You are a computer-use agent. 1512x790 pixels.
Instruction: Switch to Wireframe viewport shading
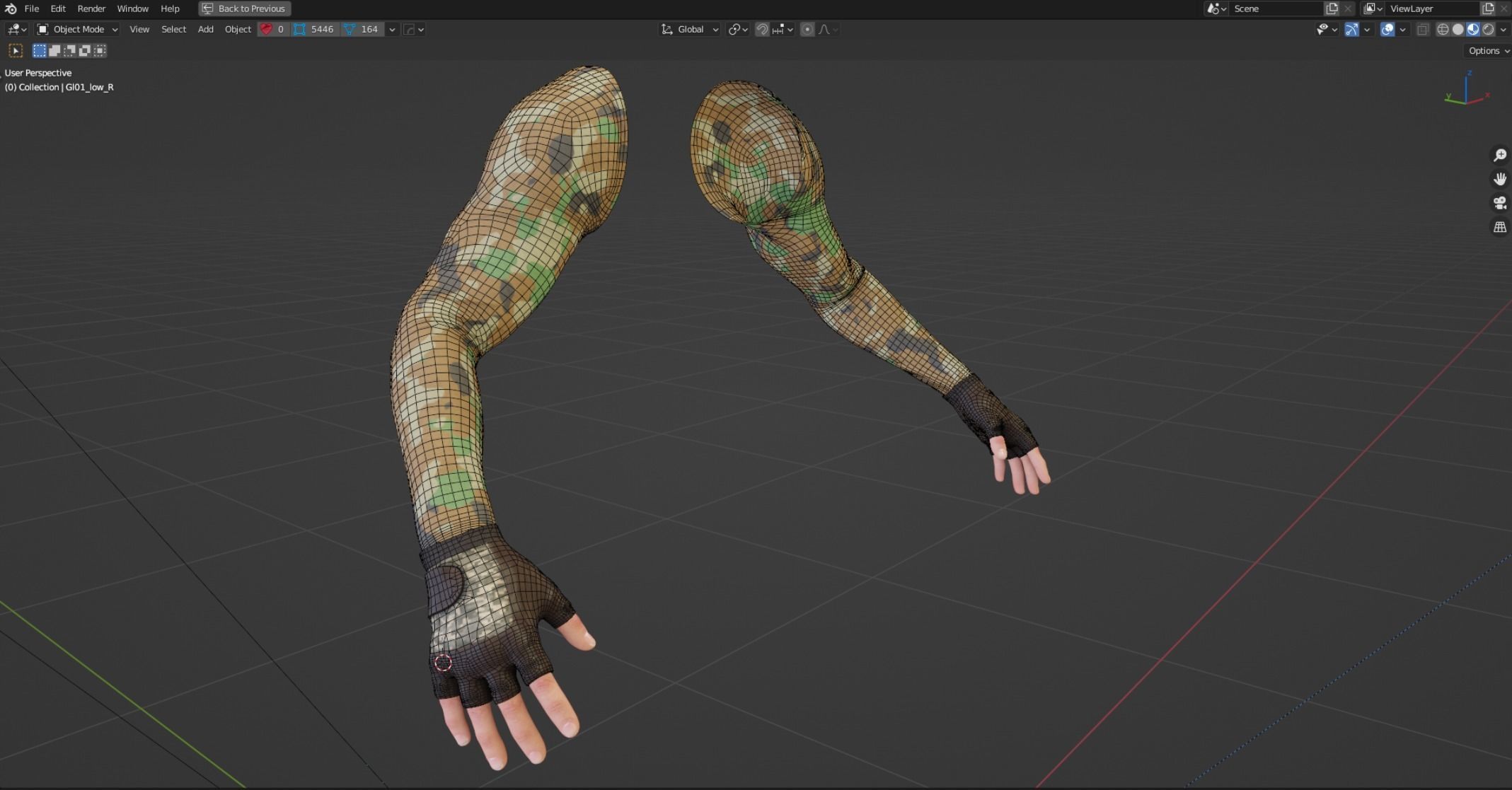1443,29
